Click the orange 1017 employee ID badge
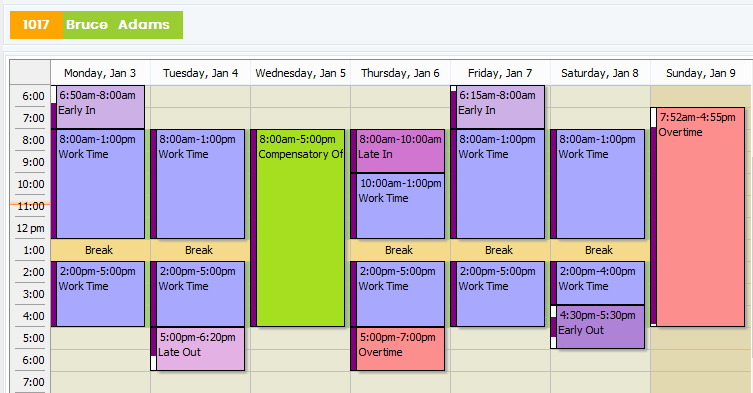 tap(36, 25)
